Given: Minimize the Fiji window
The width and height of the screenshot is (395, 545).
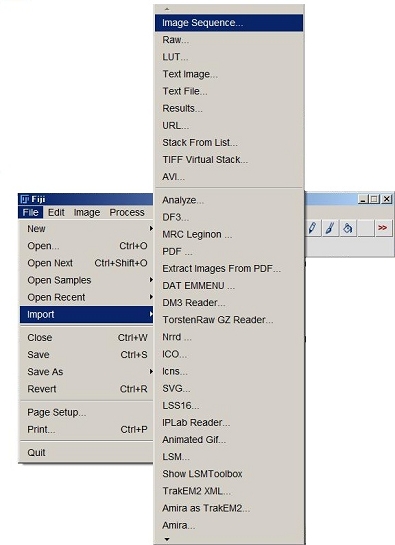Looking at the screenshot, I should (363, 199).
